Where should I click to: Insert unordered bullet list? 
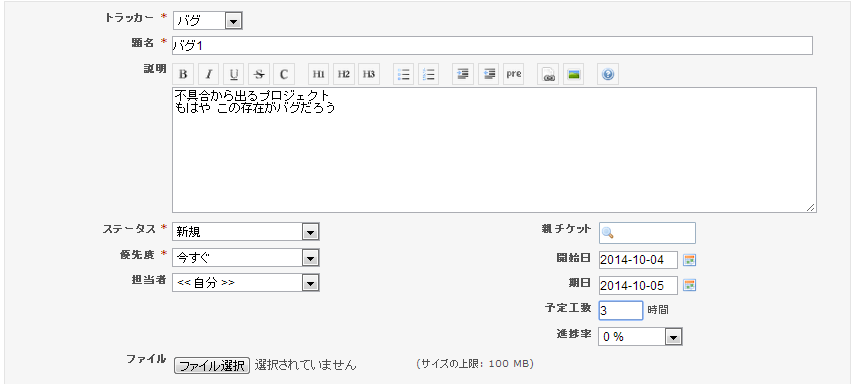point(404,74)
